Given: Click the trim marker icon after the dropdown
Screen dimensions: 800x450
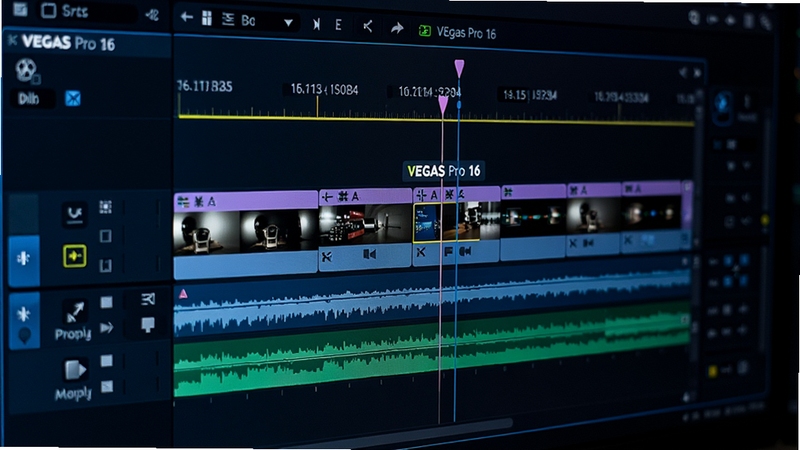Looking at the screenshot, I should (316, 24).
